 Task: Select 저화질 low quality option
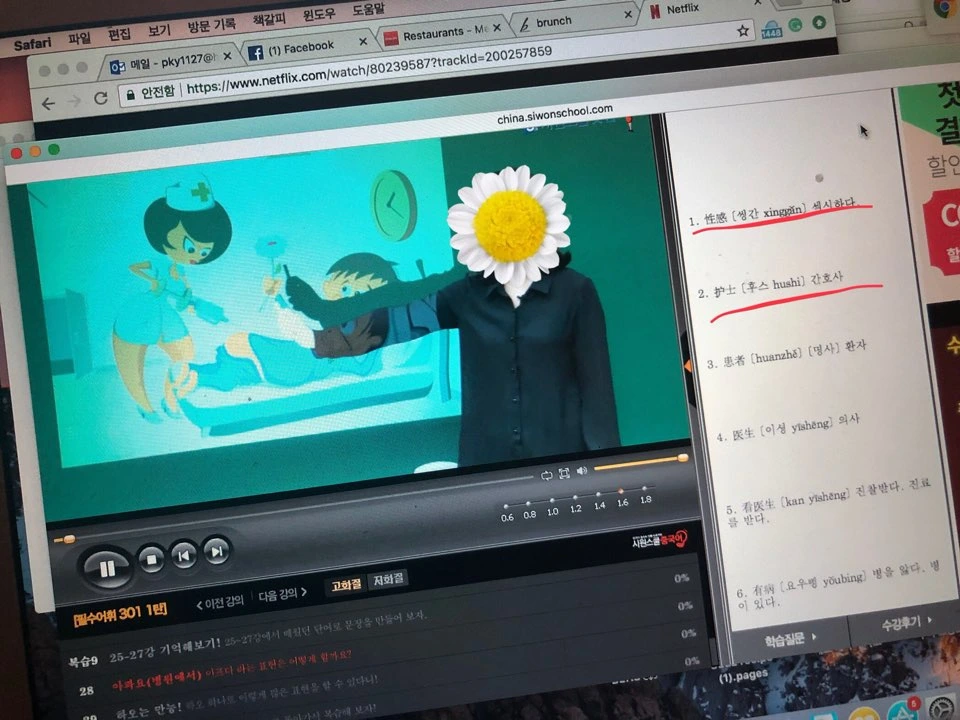pos(388,579)
